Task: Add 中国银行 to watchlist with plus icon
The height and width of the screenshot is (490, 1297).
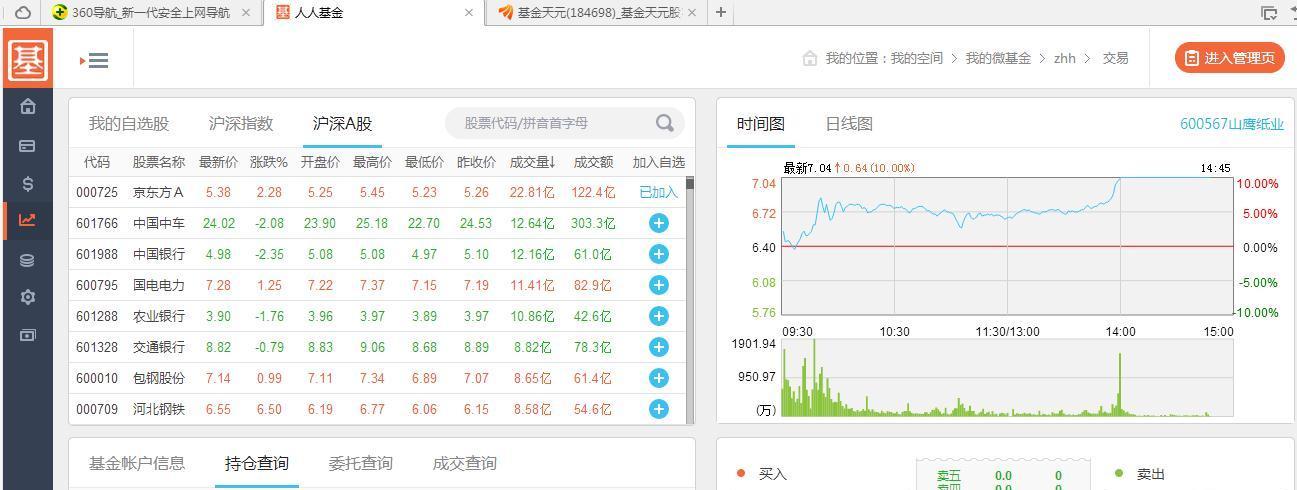Action: pos(658,254)
